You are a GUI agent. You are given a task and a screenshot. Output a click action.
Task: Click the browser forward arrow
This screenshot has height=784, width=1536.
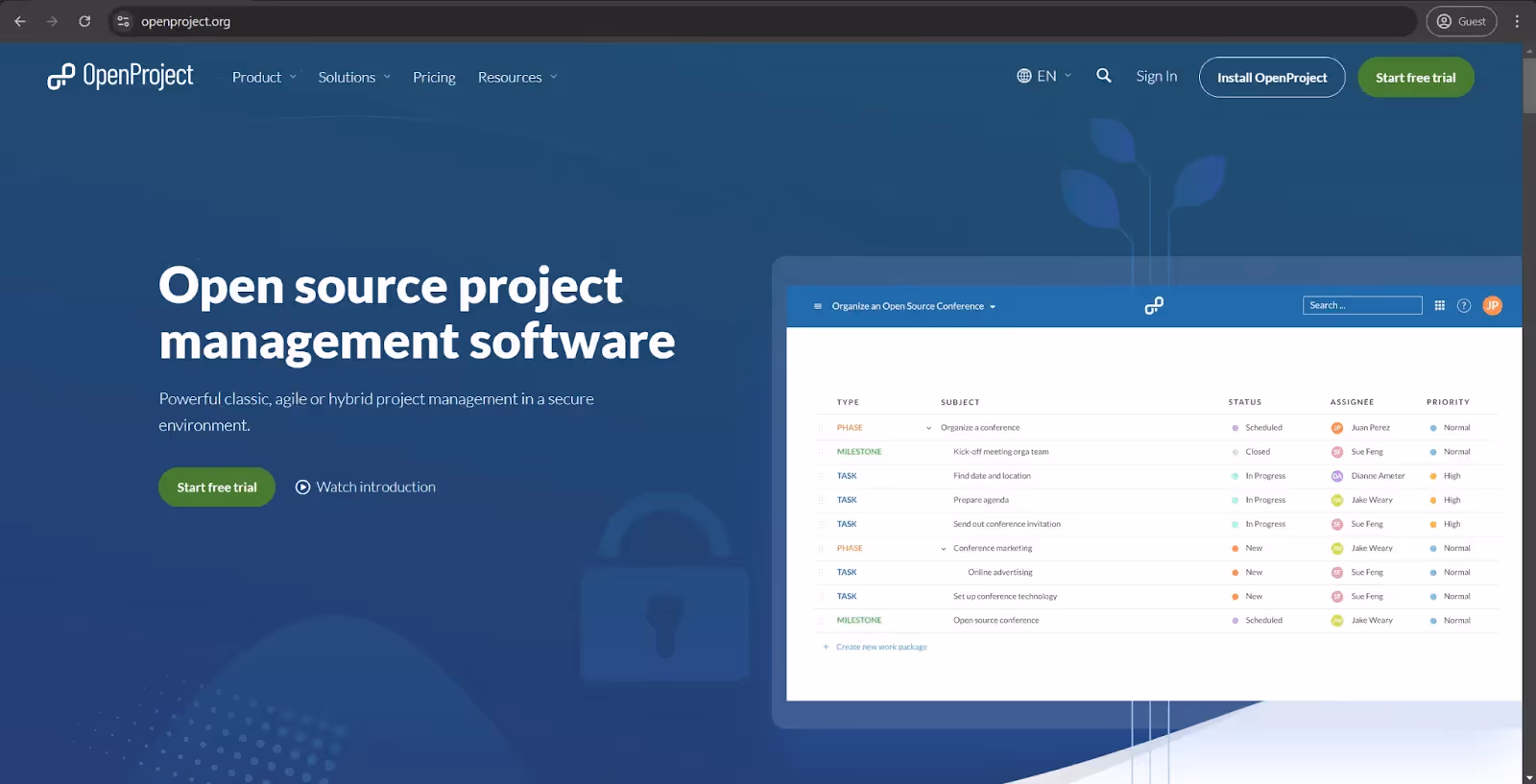[52, 21]
